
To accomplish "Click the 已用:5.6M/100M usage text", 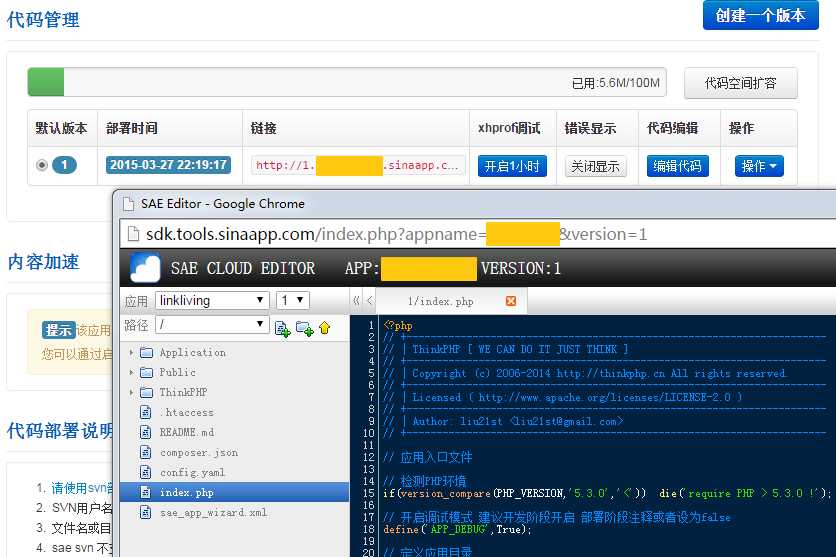I will 616,83.
